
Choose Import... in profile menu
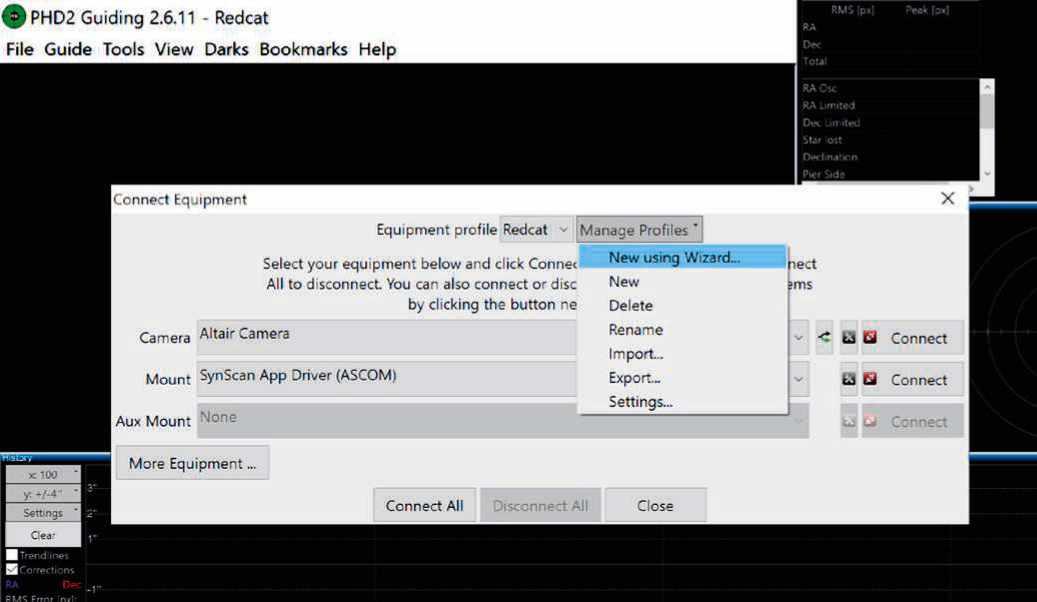pos(683,353)
